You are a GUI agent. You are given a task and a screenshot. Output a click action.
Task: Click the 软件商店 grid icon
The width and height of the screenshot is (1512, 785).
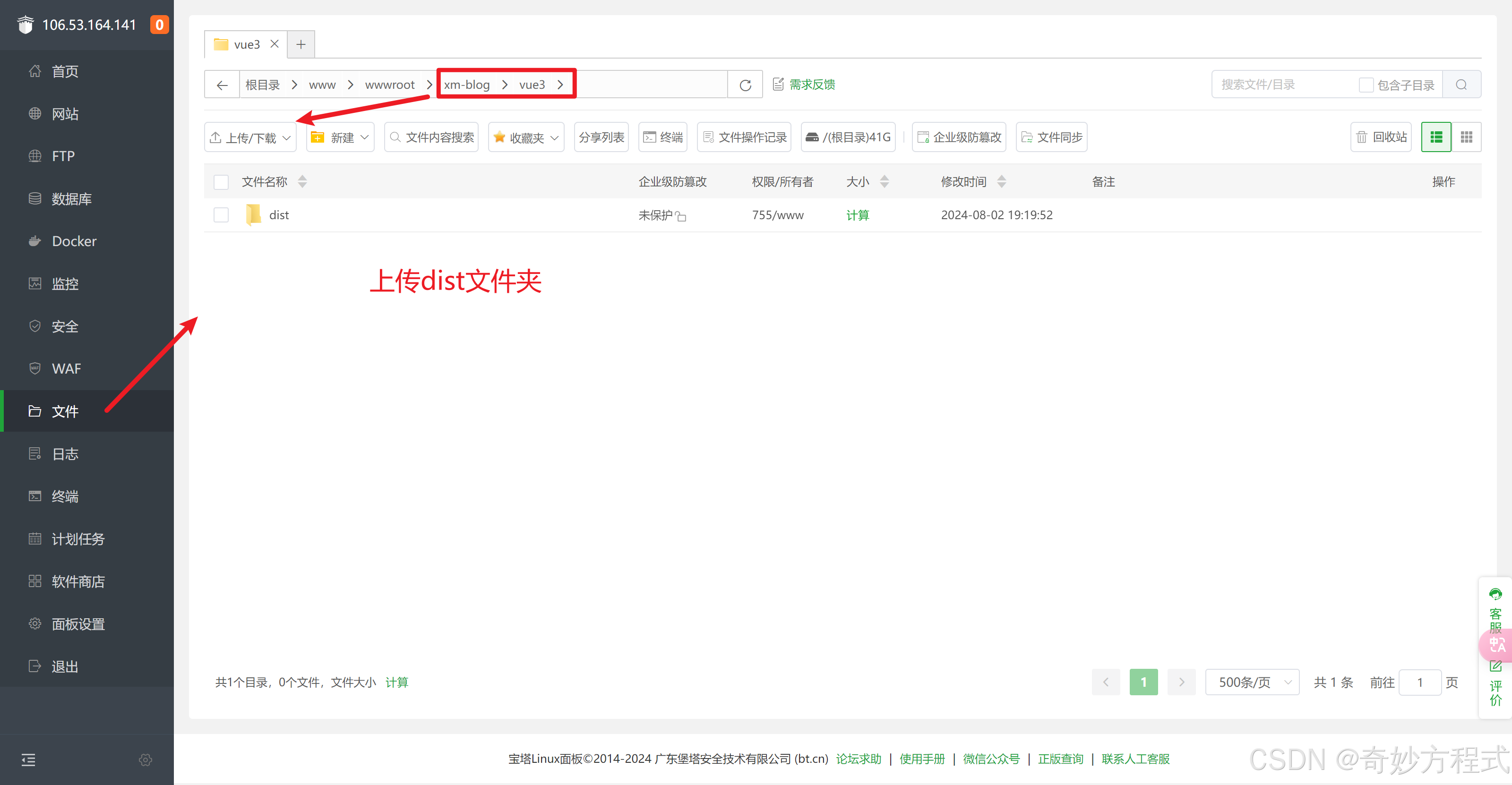(x=35, y=581)
